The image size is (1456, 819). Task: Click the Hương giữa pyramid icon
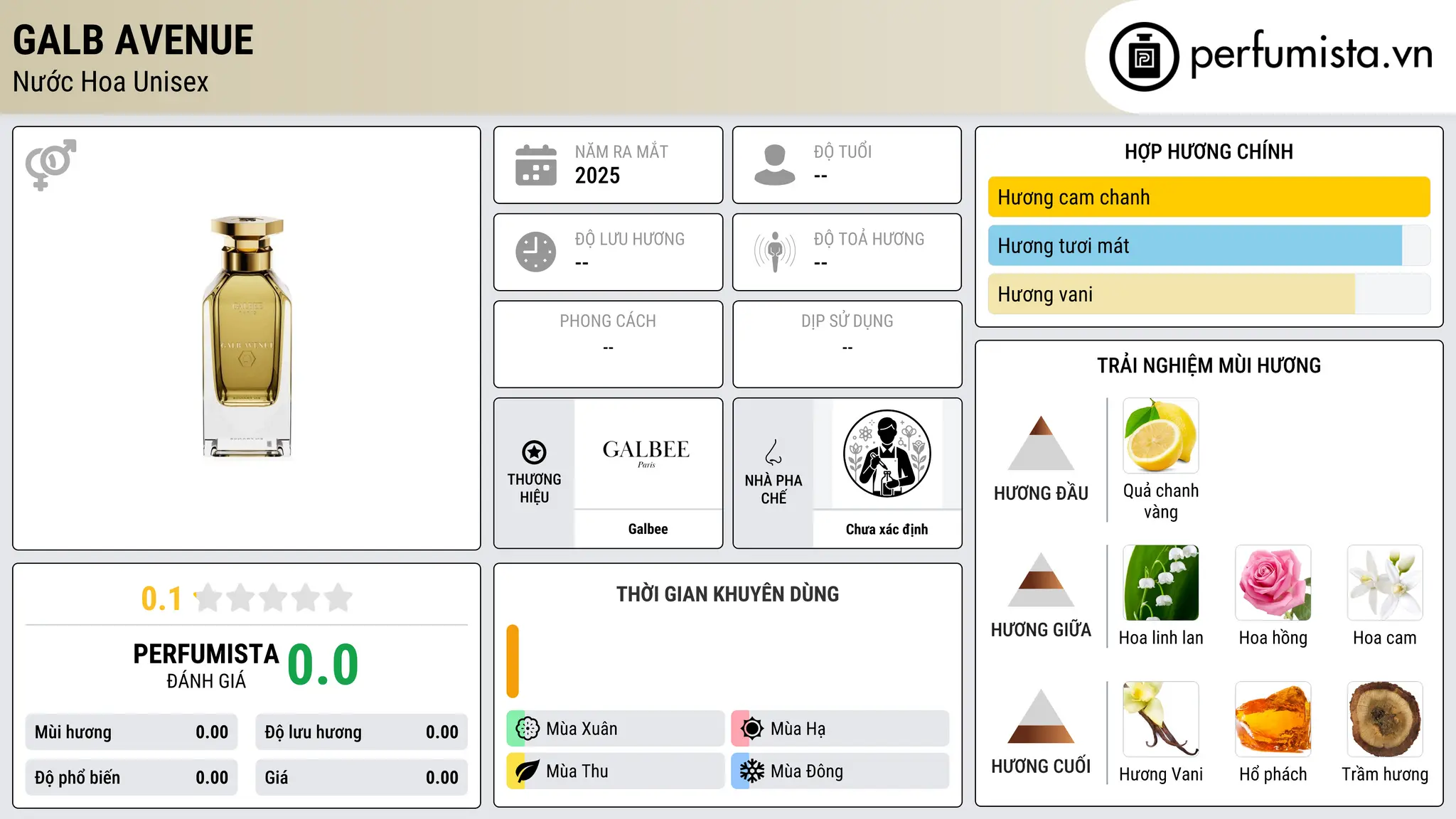click(x=1042, y=579)
